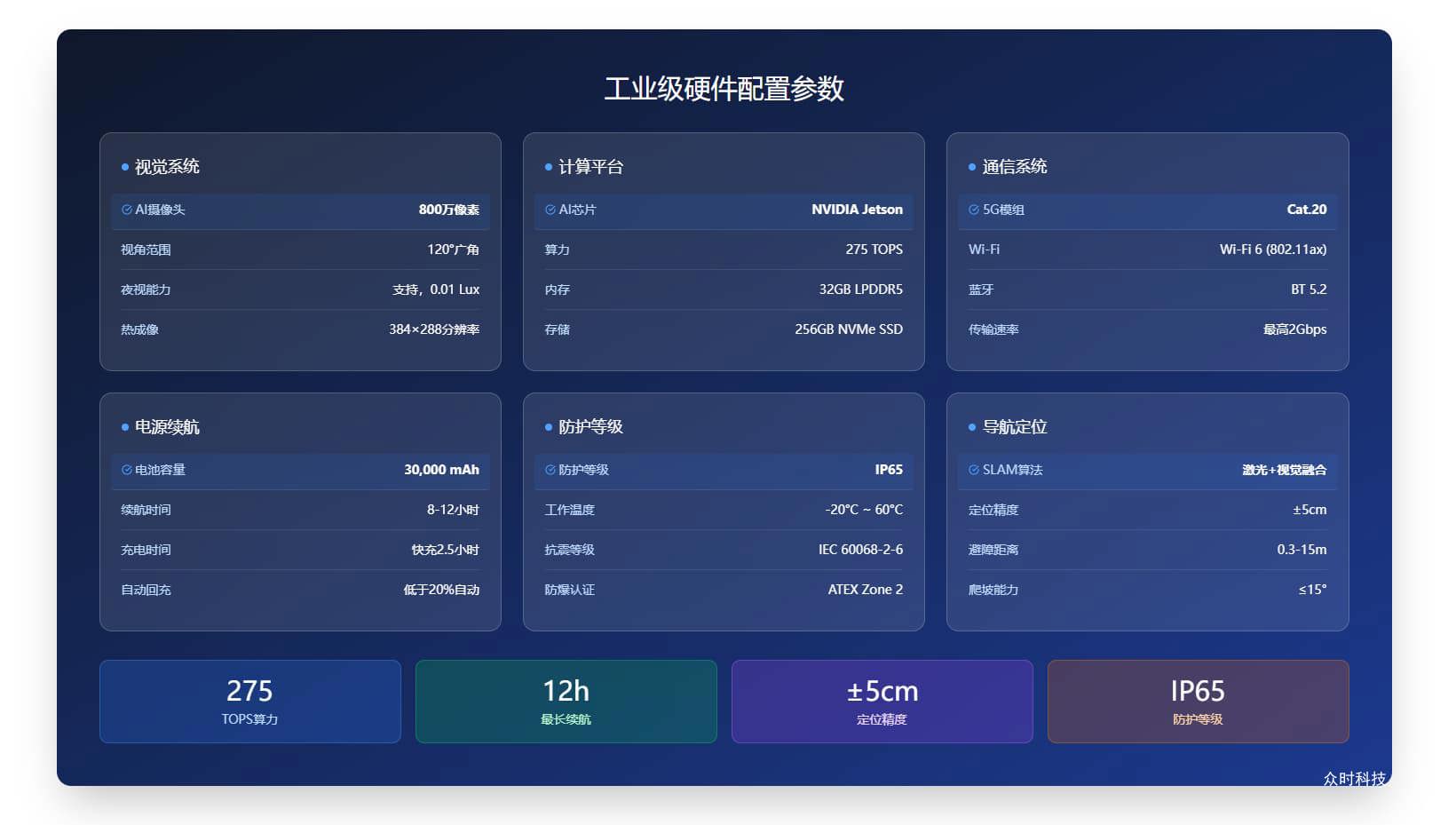
Task: Select the 275 TOPS算力 stat card
Action: (x=249, y=701)
